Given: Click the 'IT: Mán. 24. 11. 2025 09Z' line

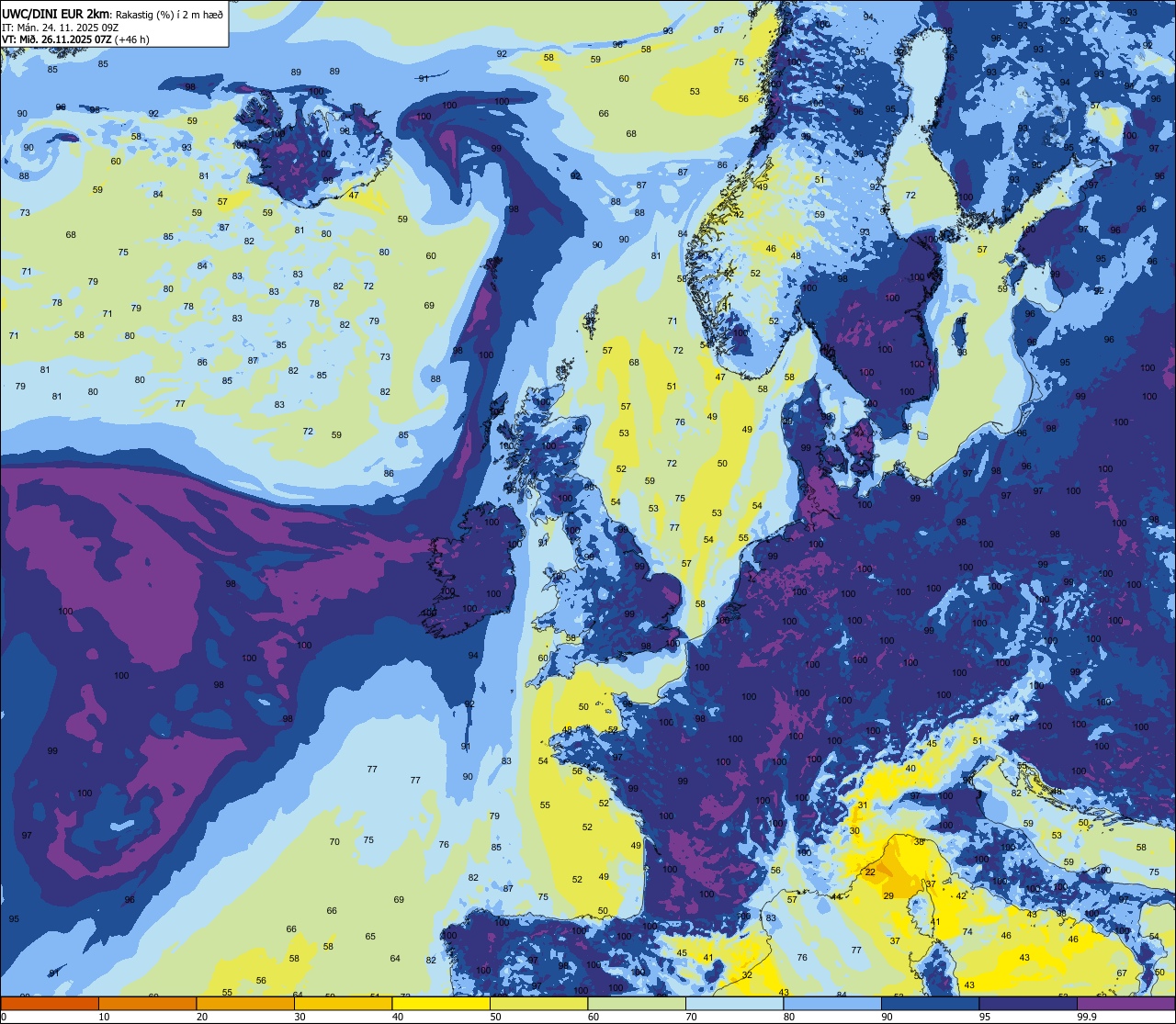Looking at the screenshot, I should click(x=60, y=27).
